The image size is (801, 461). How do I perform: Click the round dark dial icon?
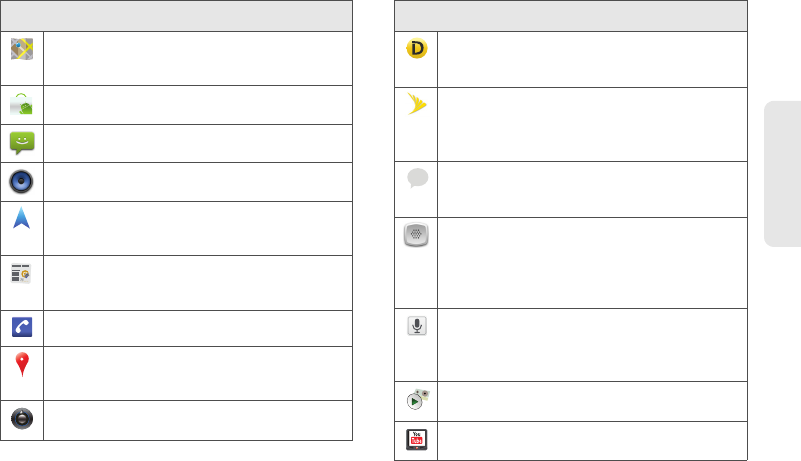coord(22,420)
